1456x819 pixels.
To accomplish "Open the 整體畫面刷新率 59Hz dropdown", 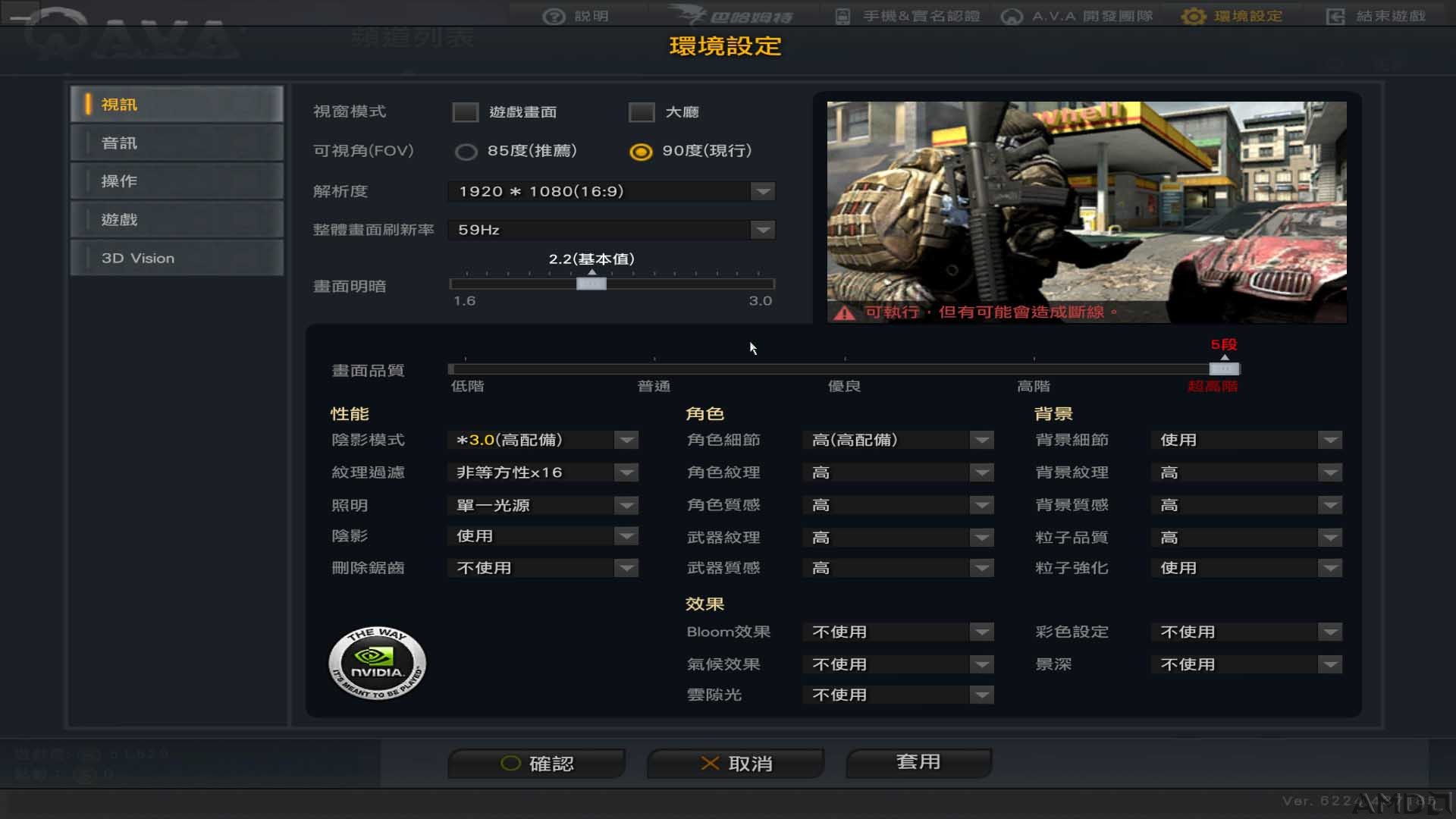I will pos(611,230).
